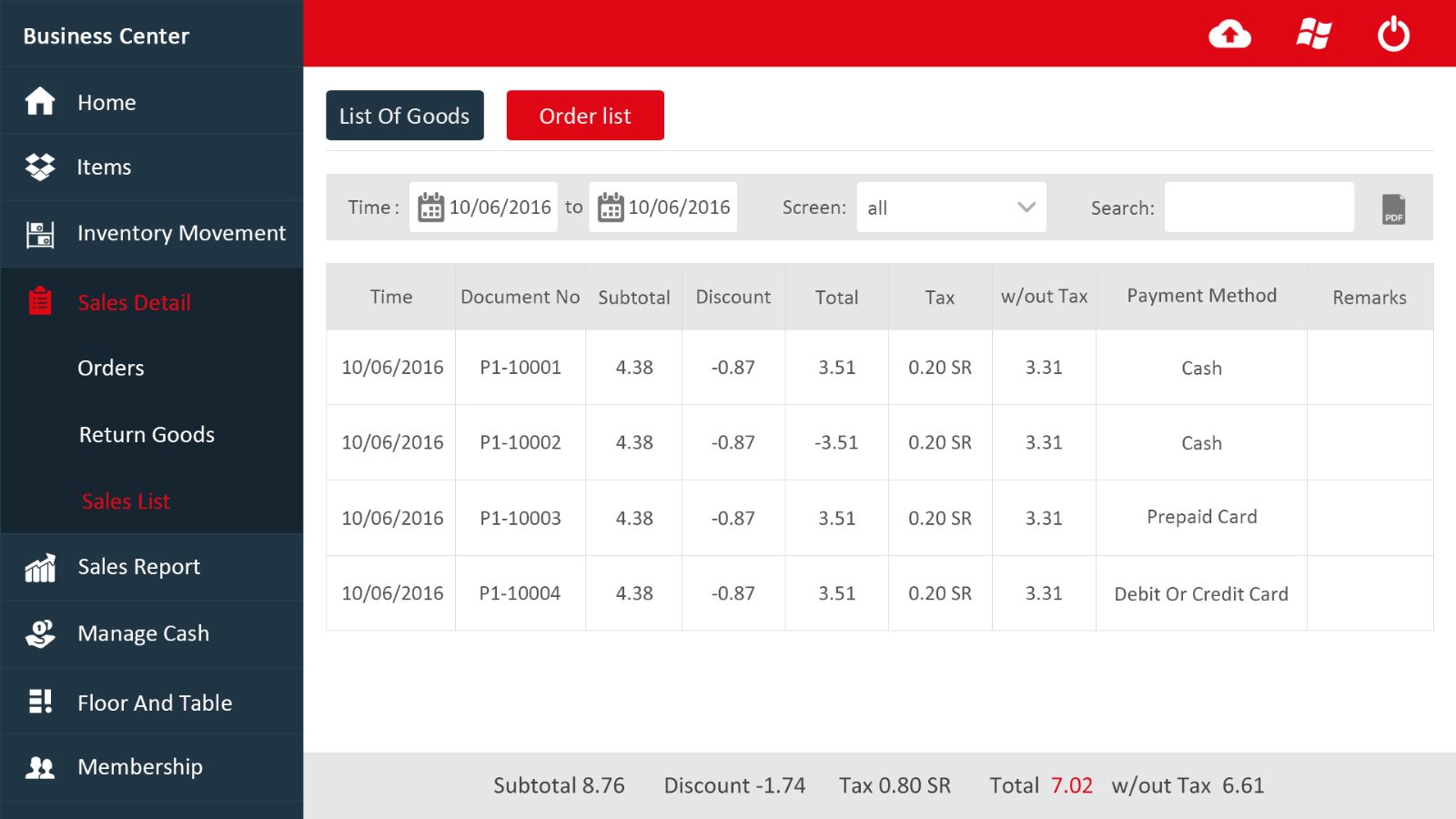Open the start date calendar icon

[x=430, y=207]
